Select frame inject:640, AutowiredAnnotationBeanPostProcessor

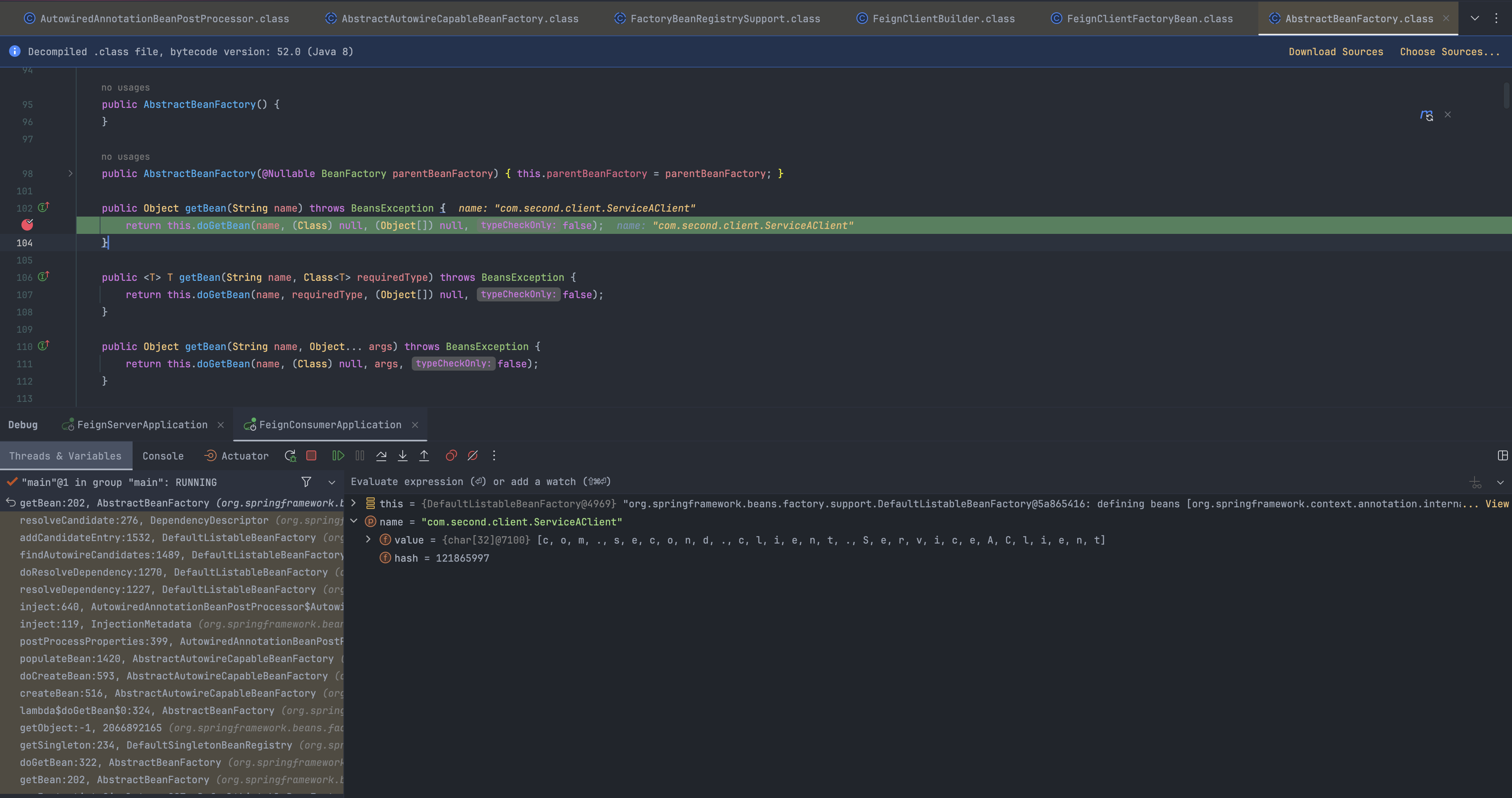172,607
